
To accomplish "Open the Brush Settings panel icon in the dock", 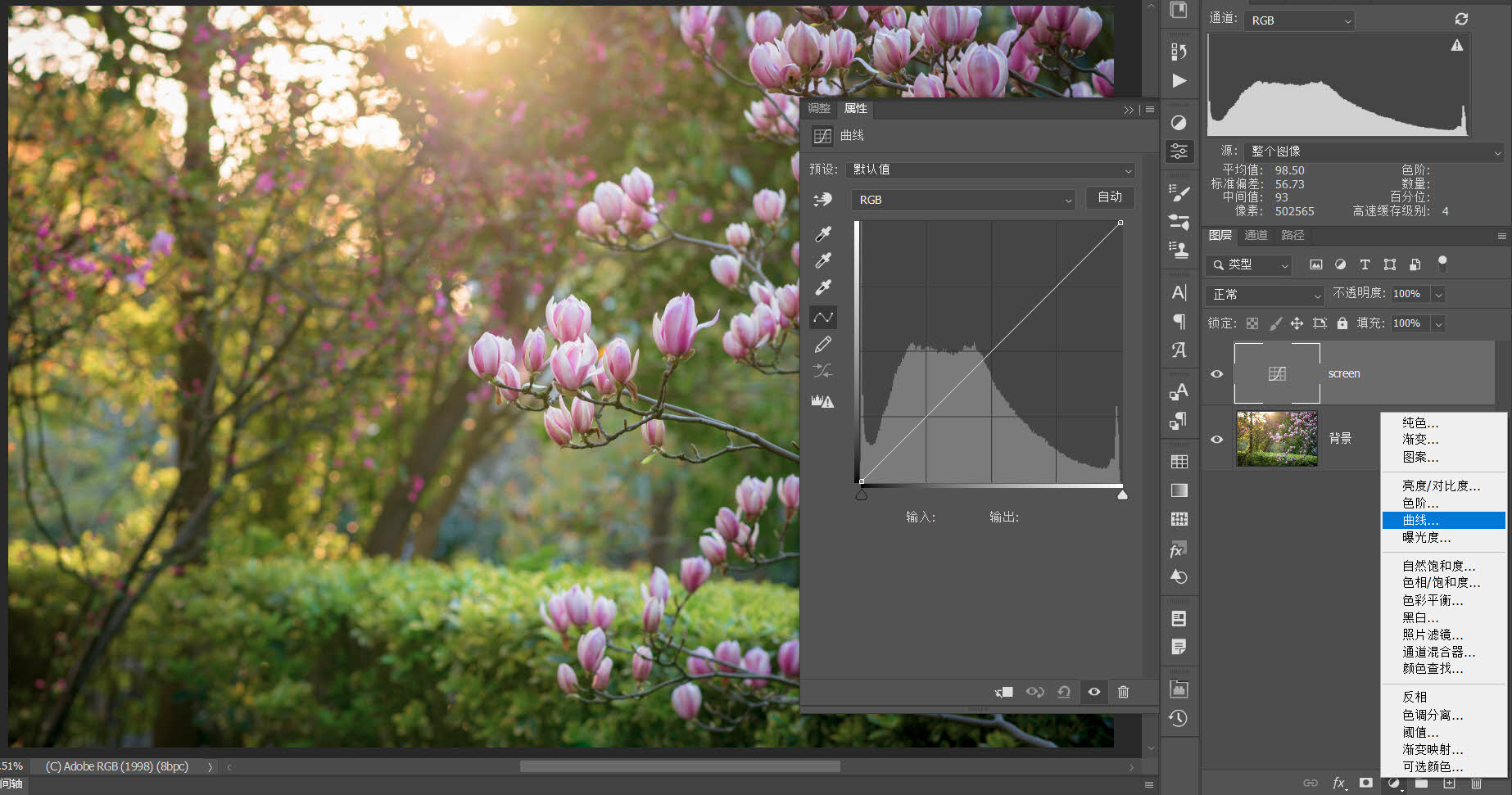I will coord(1179,193).
